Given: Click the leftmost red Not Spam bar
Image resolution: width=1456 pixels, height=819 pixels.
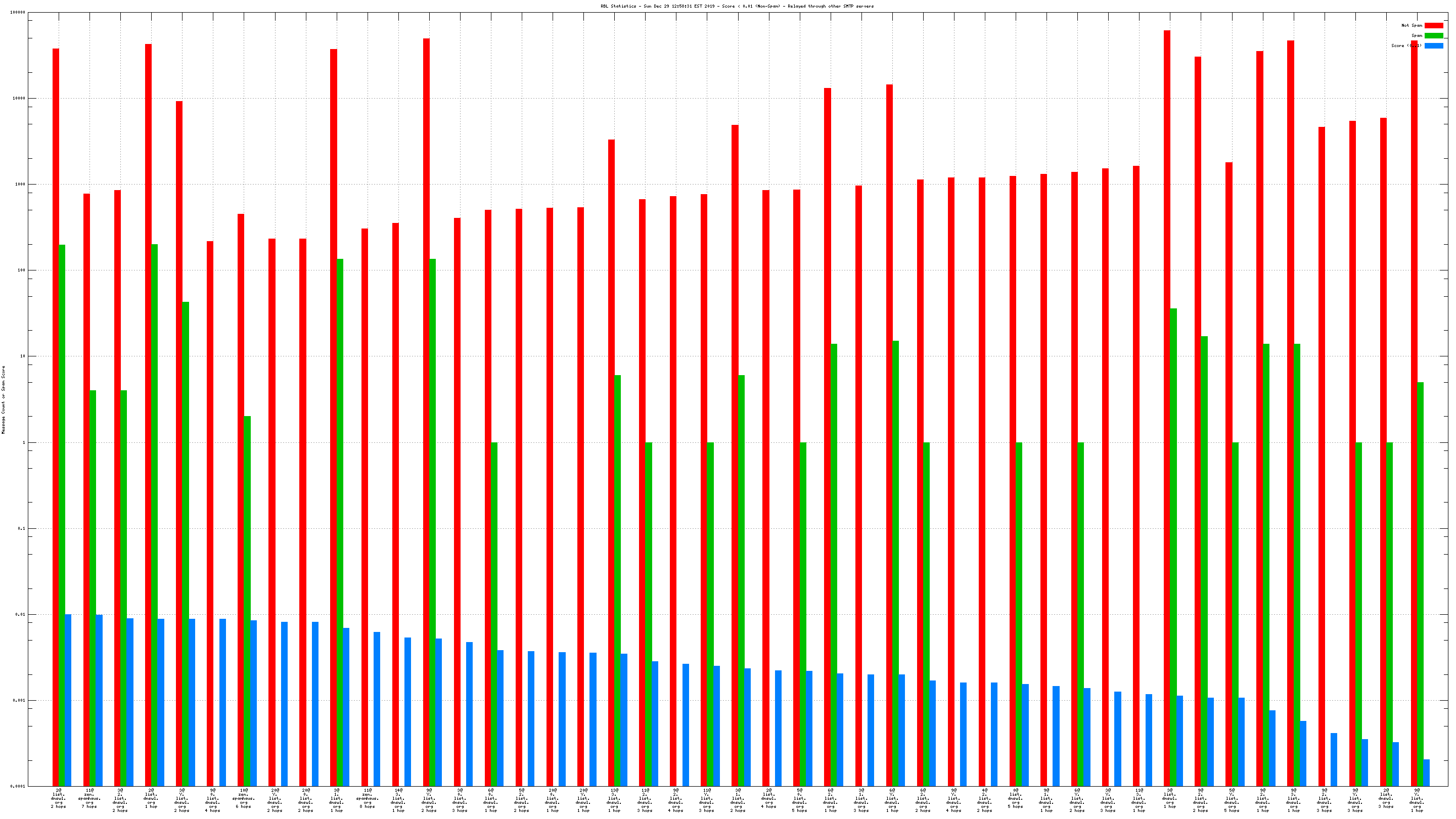Looking at the screenshot, I should (56, 396).
